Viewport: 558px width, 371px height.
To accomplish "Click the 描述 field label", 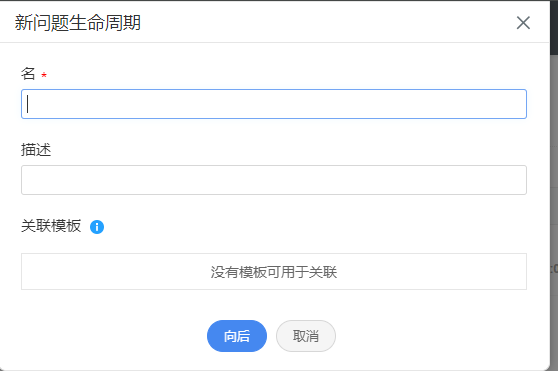I will click(36, 150).
